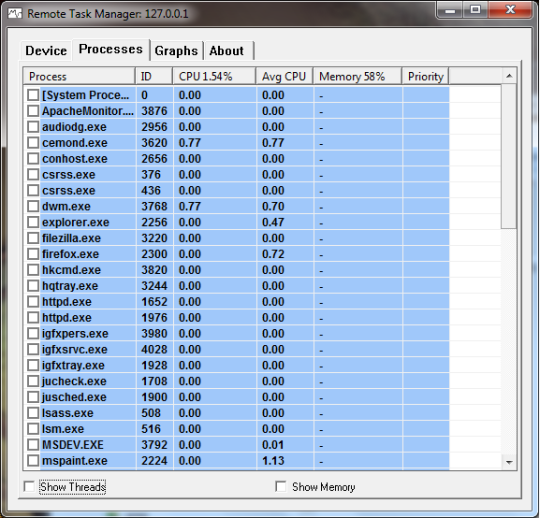Click the 0.72 Avg CPU value
Viewport: 540px width, 518px height.
(273, 254)
